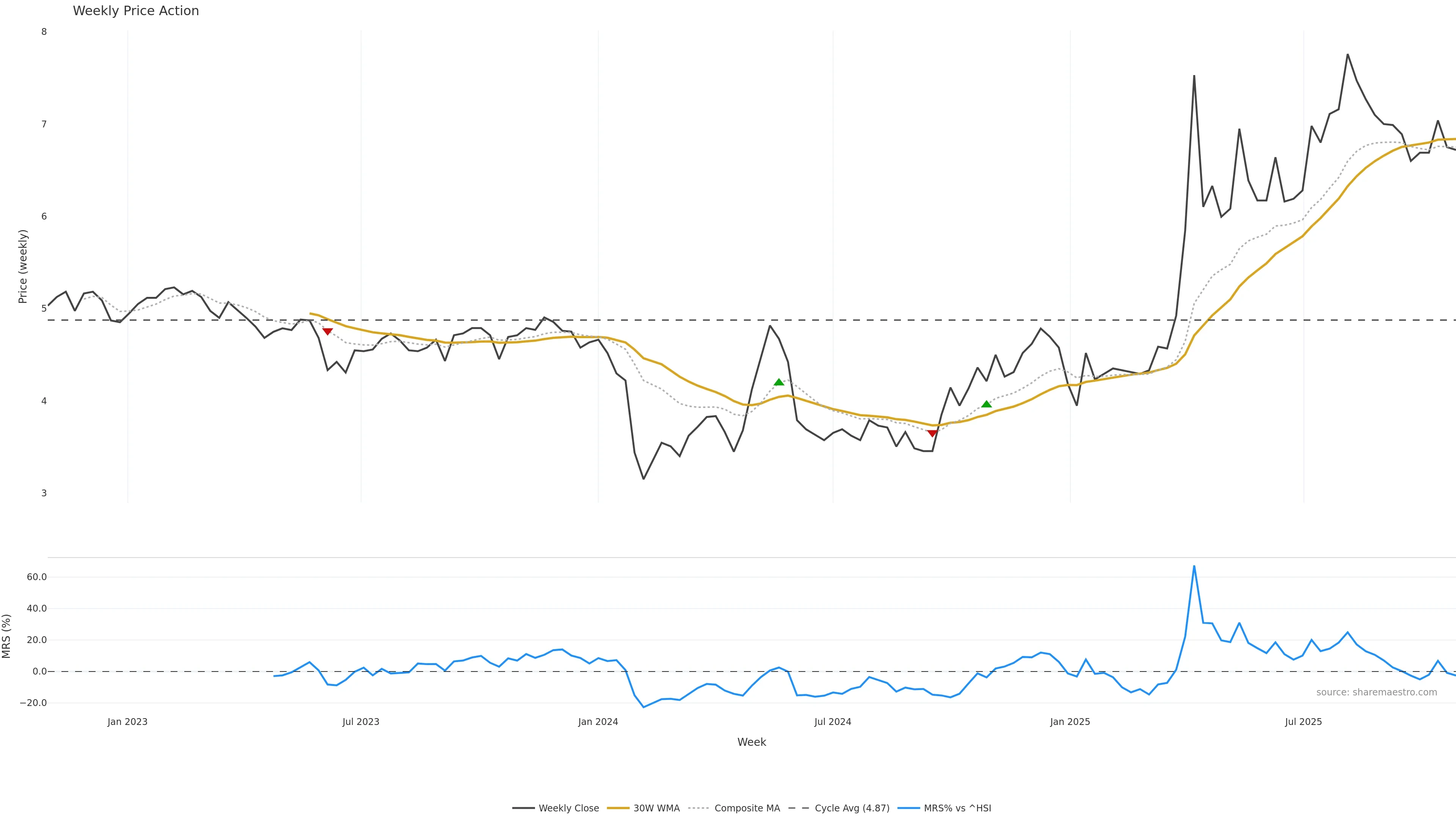This screenshot has height=819, width=1456.
Task: Hide the 30W WMA series via legend
Action: click(x=656, y=808)
